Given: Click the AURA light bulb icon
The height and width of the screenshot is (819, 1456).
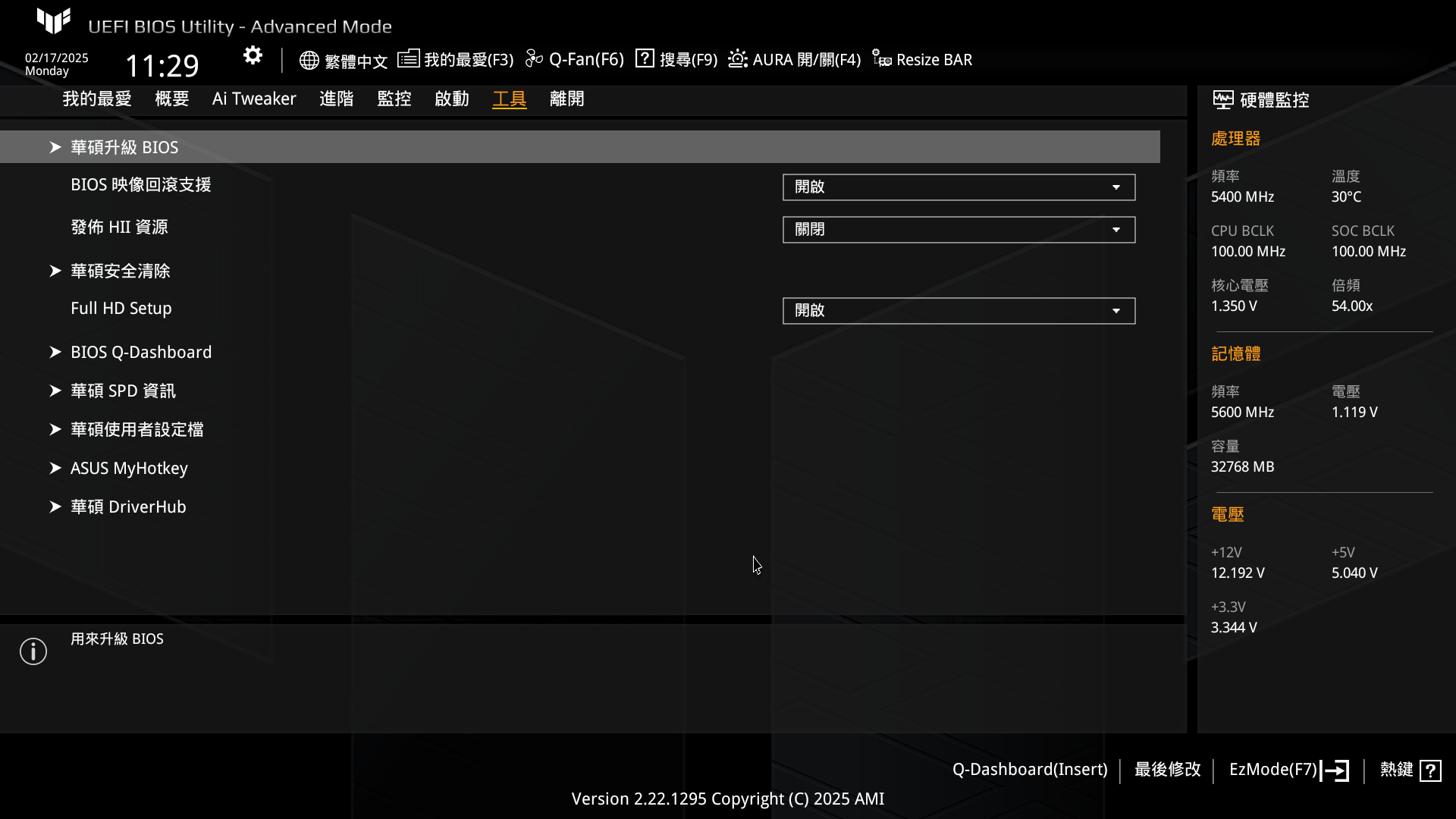Looking at the screenshot, I should point(738,58).
